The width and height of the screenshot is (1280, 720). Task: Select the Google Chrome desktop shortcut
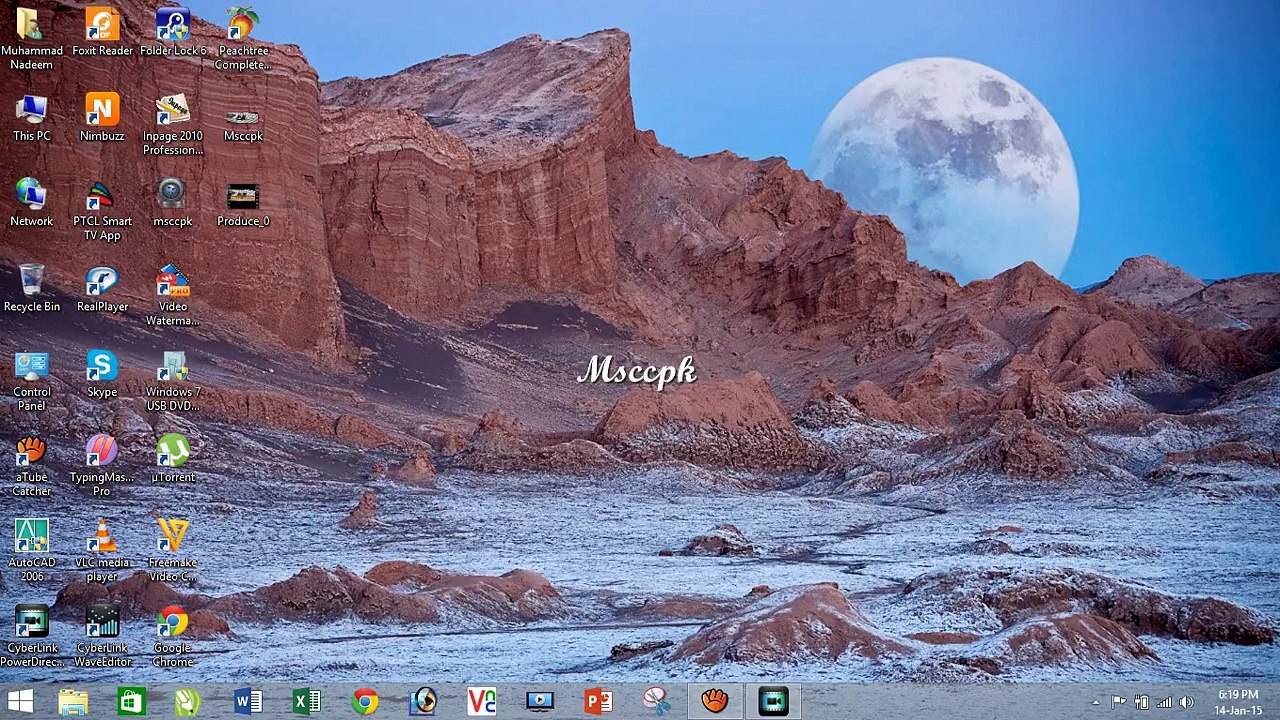point(172,636)
